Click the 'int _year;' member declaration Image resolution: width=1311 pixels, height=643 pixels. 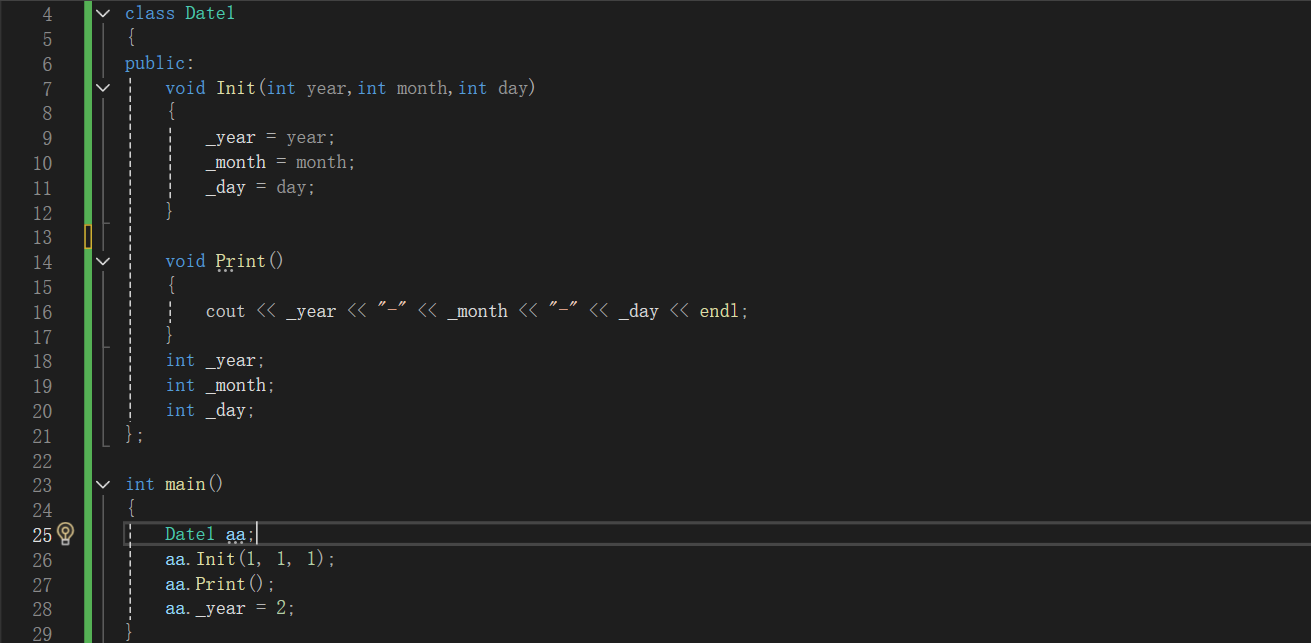pos(216,361)
